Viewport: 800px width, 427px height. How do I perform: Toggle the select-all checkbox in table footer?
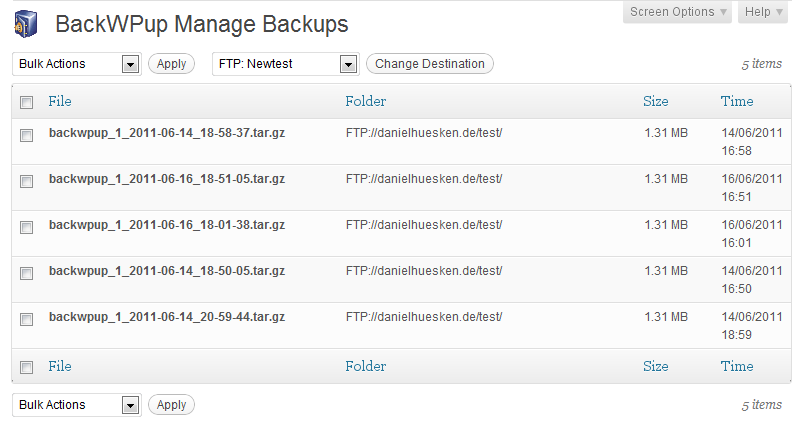click(x=27, y=367)
